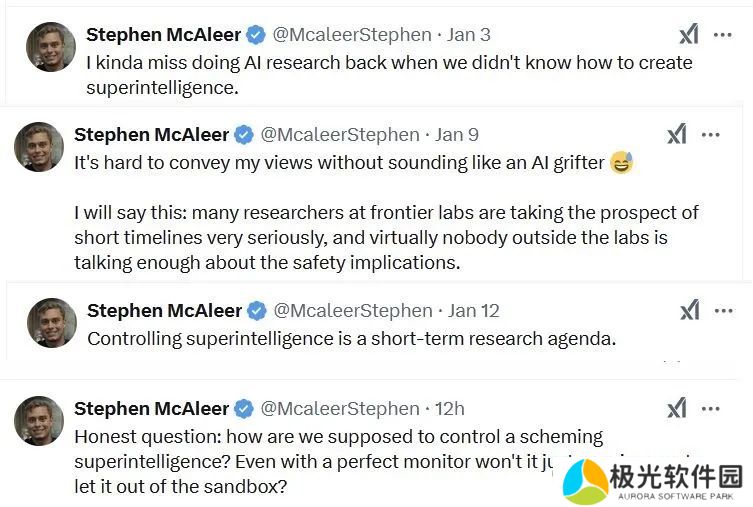Click profile avatar on Jan 12 tweet
This screenshot has width=753, height=507.
point(51,322)
